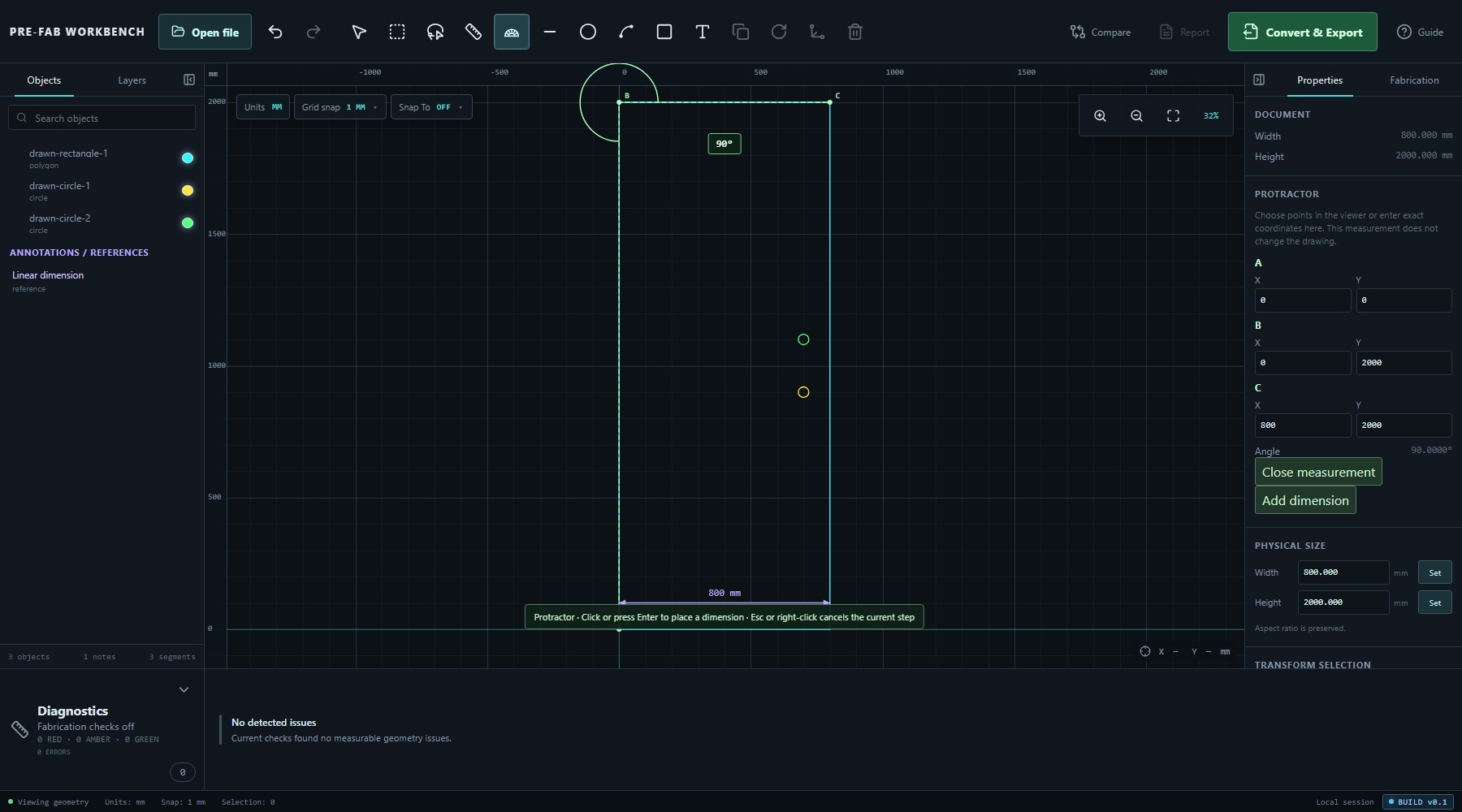
Task: Collapse the right Properties panel
Action: [x=1259, y=80]
